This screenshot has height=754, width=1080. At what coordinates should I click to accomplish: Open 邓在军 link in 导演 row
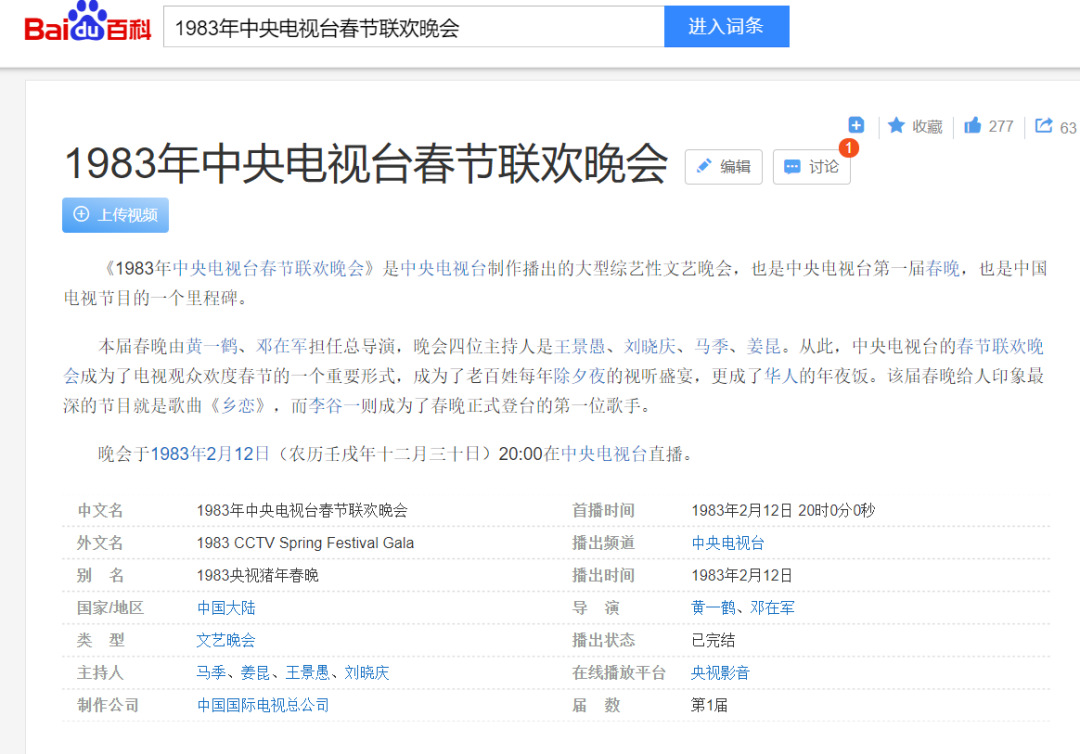(772, 608)
